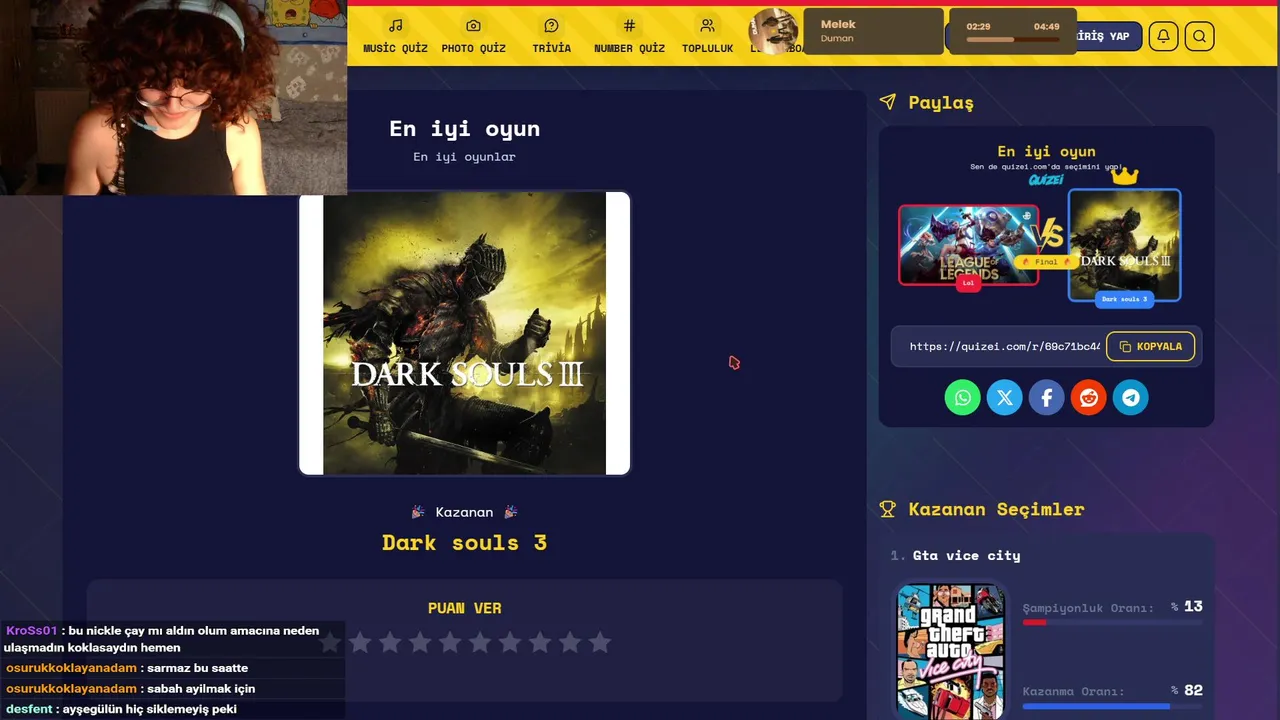Image resolution: width=1280 pixels, height=720 pixels.
Task: Click username next to 'sarmaz bu saatte'
Action: (x=71, y=668)
